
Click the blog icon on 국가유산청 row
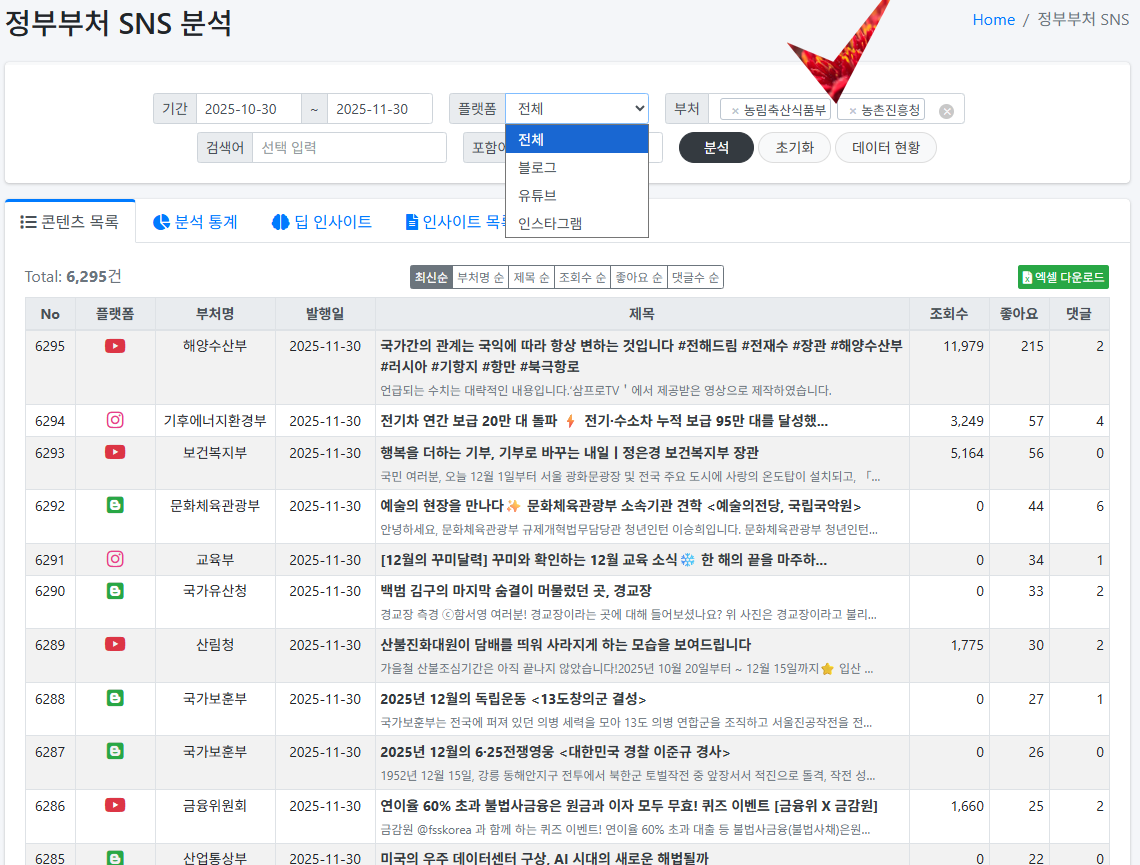(x=115, y=591)
